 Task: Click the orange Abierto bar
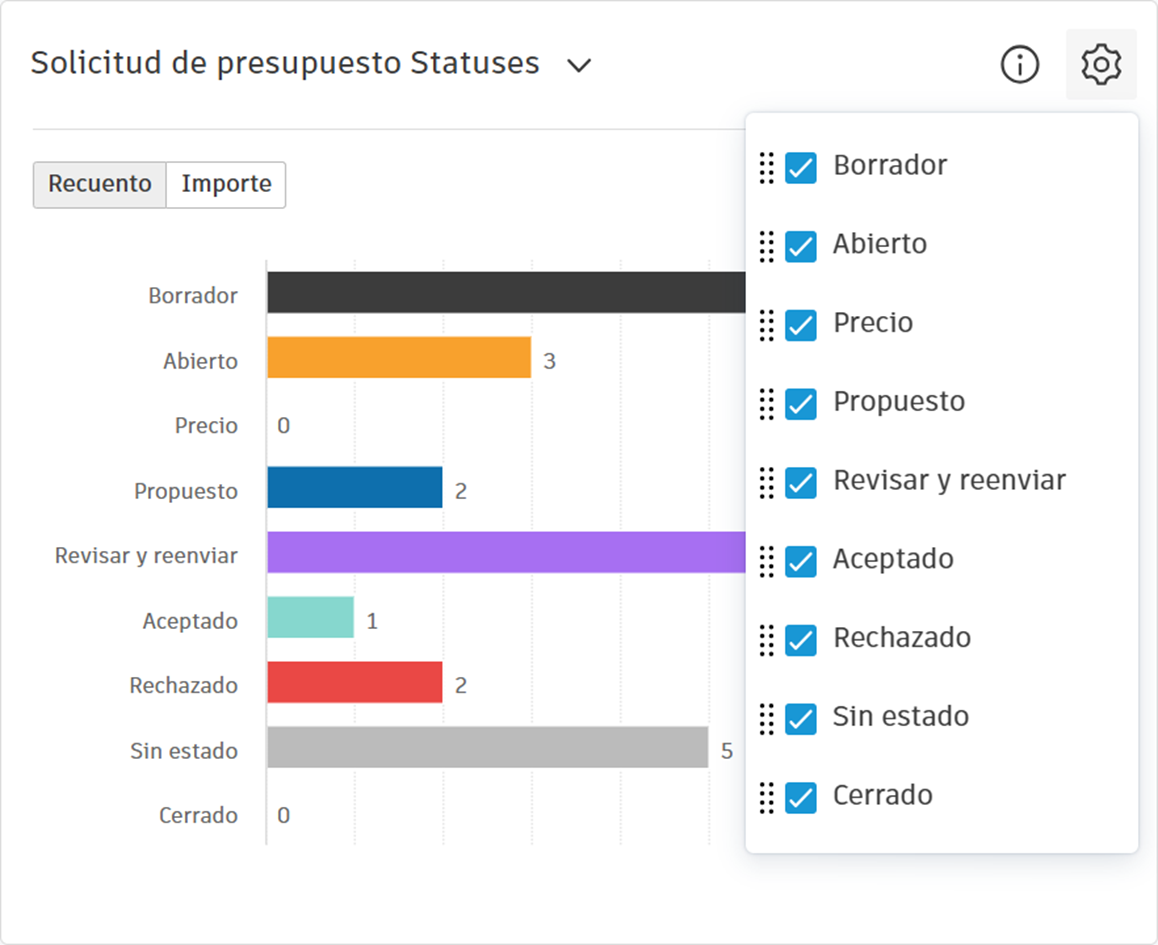(398, 357)
